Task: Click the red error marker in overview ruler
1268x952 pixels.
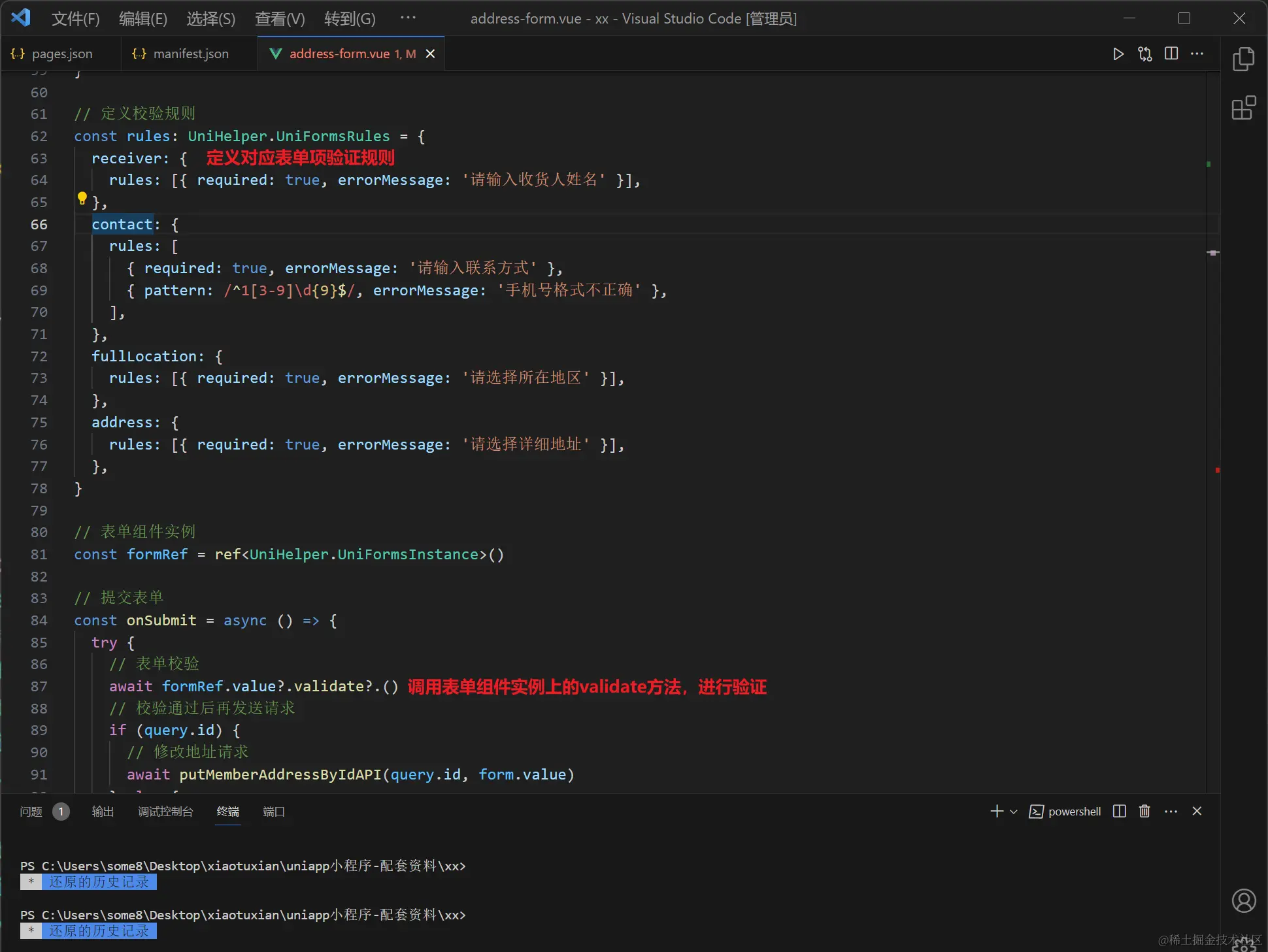Action: click(1217, 470)
